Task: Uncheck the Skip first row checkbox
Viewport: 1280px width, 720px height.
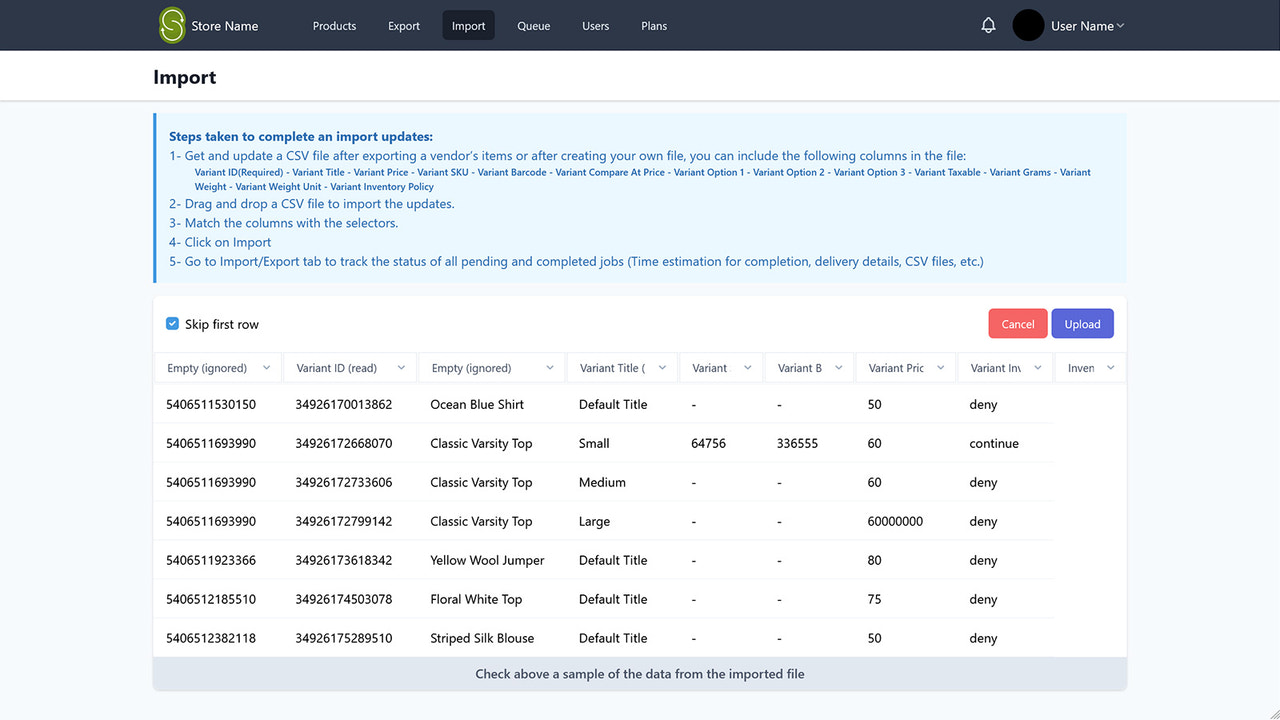Action: (172, 323)
